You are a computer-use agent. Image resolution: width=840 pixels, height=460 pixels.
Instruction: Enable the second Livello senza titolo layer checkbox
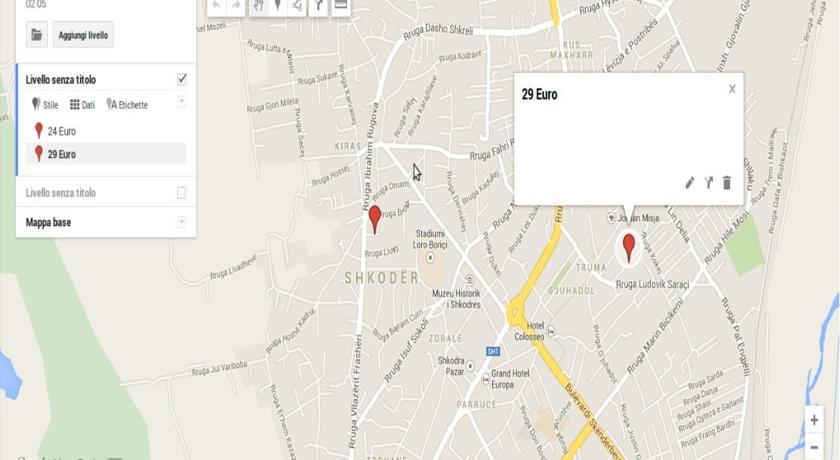click(x=182, y=193)
